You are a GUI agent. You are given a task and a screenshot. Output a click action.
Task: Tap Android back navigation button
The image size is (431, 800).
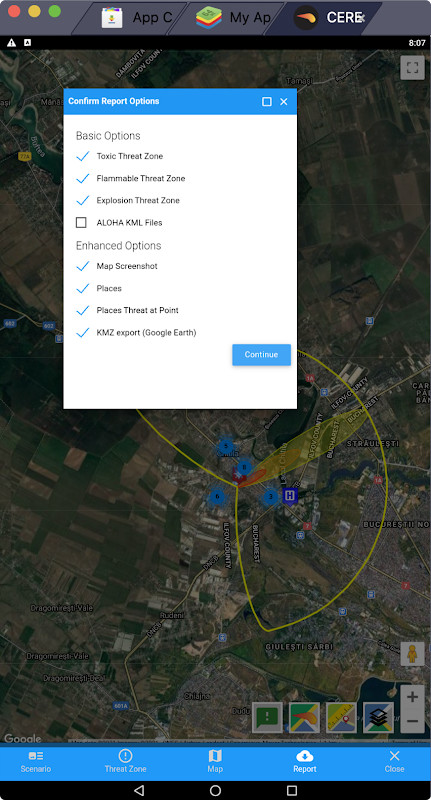pos(139,790)
